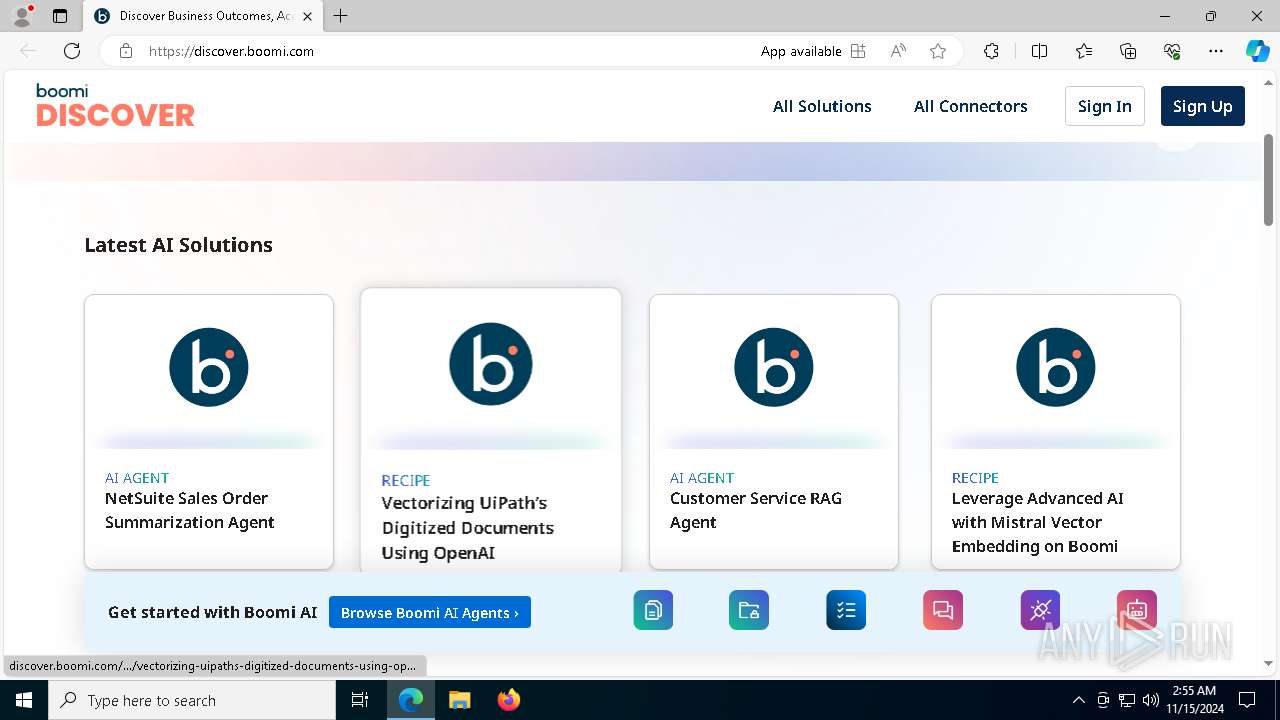This screenshot has height=720, width=1280.
Task: Click the Read aloud icon in address bar
Action: [898, 51]
